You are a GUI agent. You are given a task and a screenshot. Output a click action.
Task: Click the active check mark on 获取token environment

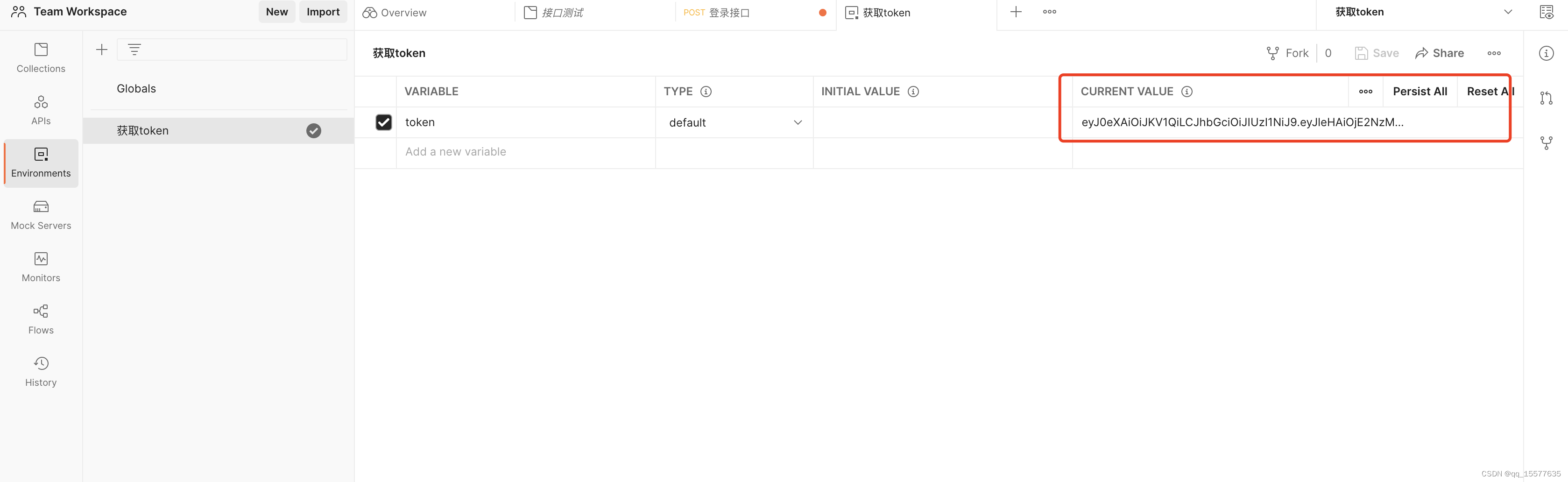[313, 131]
